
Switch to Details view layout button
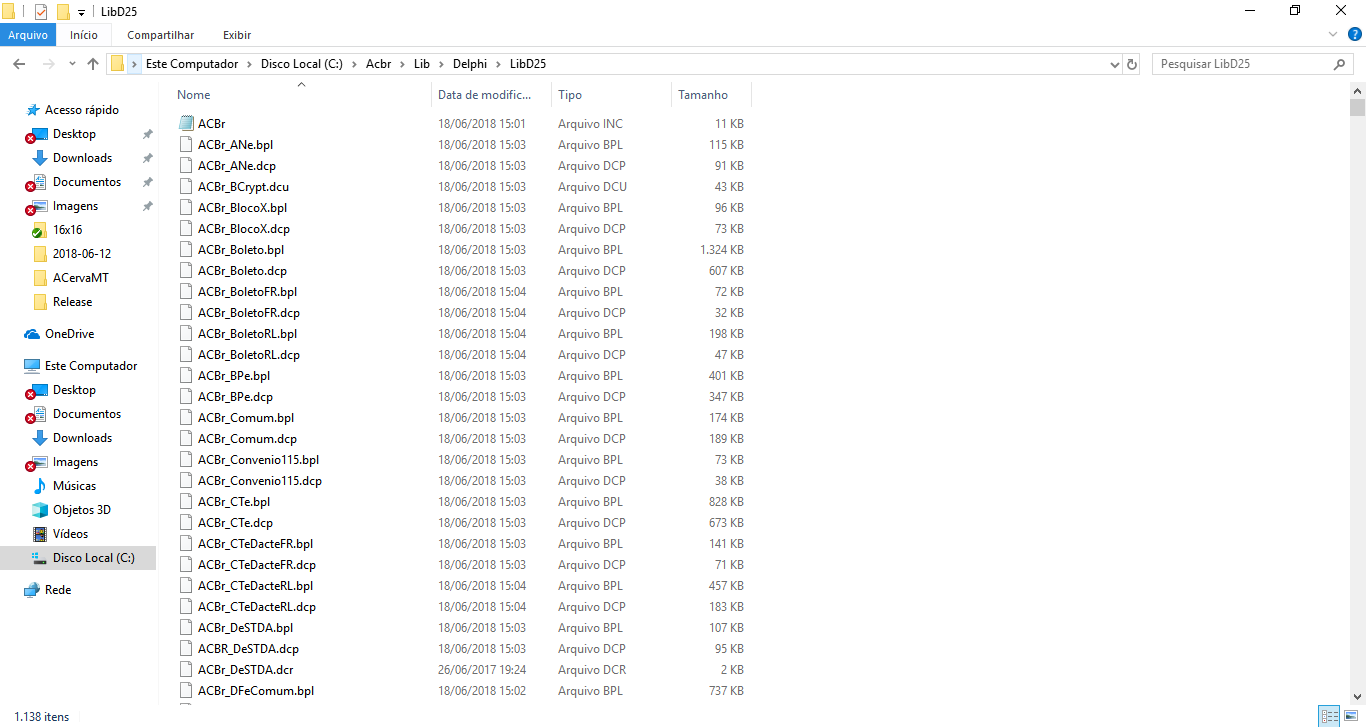coord(1330,716)
